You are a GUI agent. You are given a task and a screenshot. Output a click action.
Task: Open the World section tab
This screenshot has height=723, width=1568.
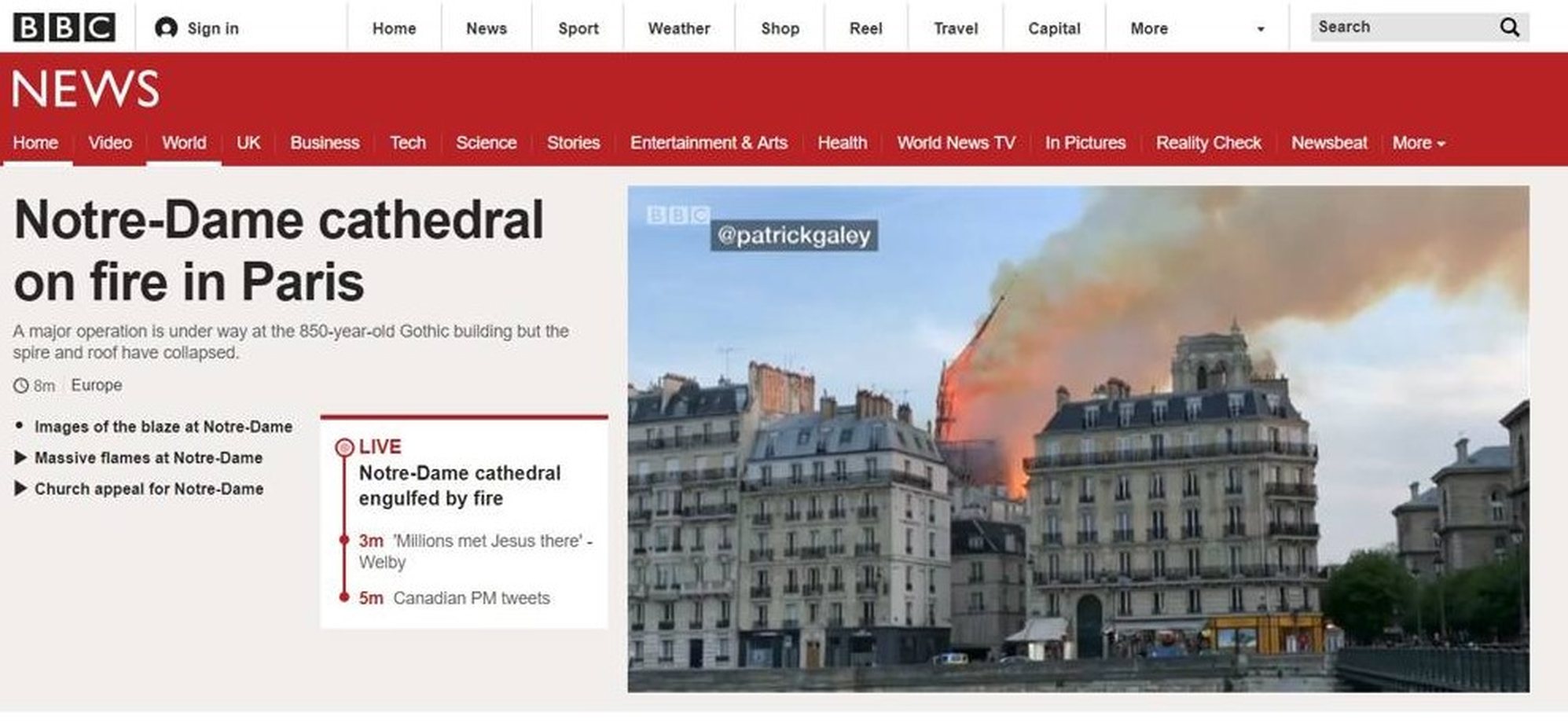184,143
